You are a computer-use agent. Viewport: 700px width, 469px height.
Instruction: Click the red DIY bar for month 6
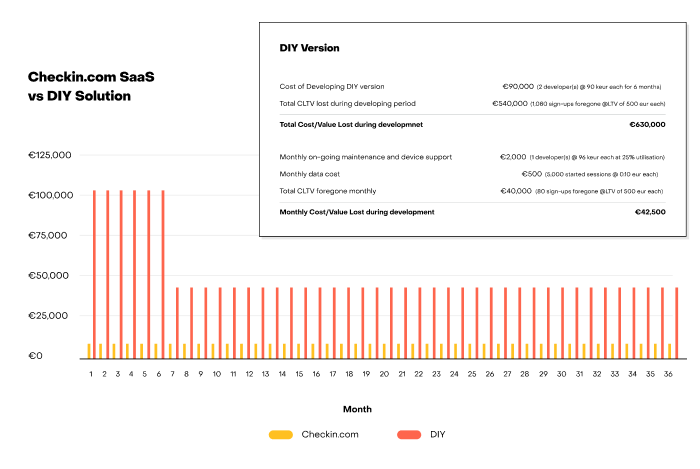[x=163, y=274]
